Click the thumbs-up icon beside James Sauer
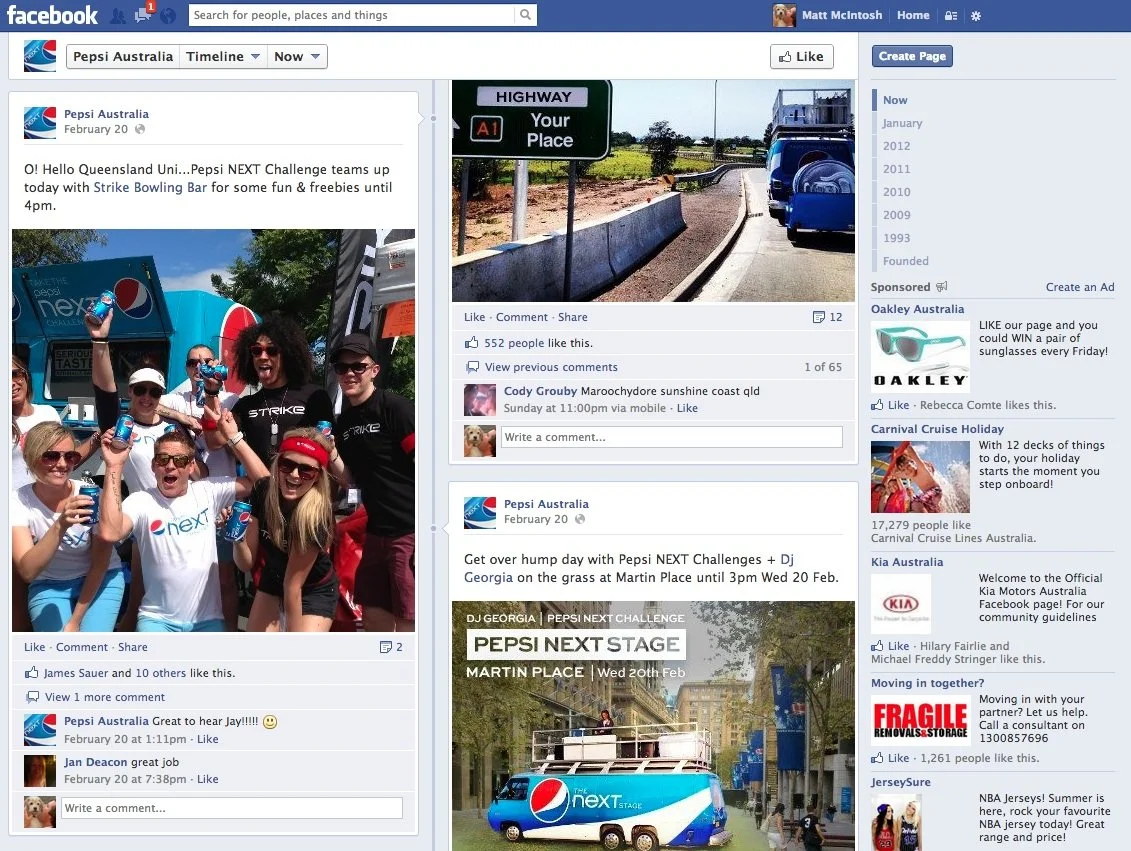This screenshot has width=1131, height=851. tap(31, 672)
